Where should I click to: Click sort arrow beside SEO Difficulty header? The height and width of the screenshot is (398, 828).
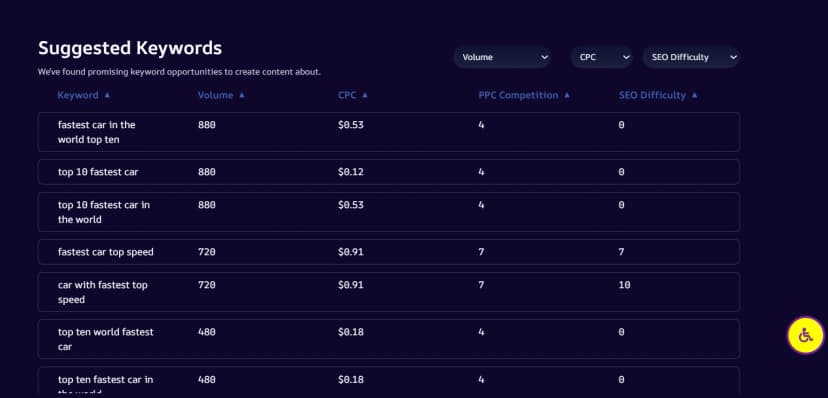(x=694, y=95)
